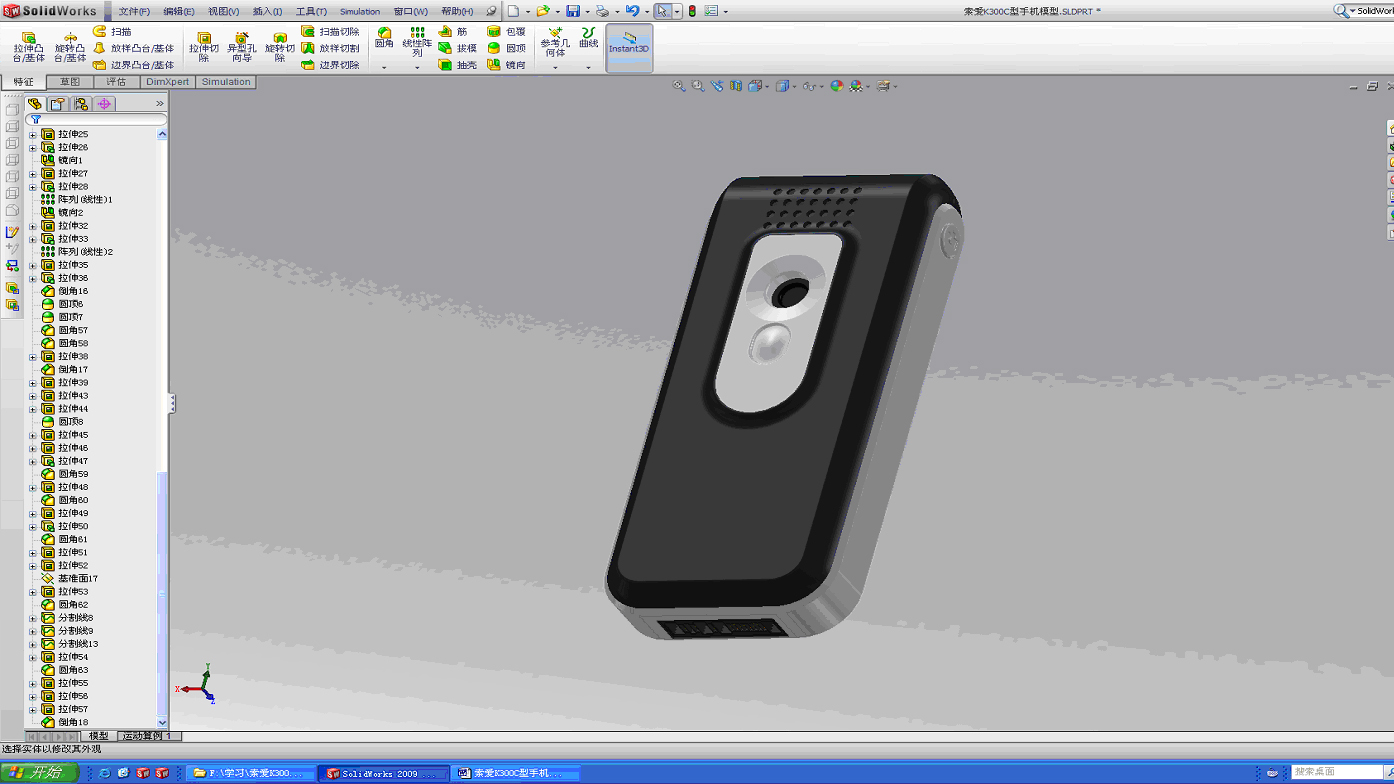The width and height of the screenshot is (1394, 784).
Task: Expand the 拉伸25 feature
Action: 32,134
